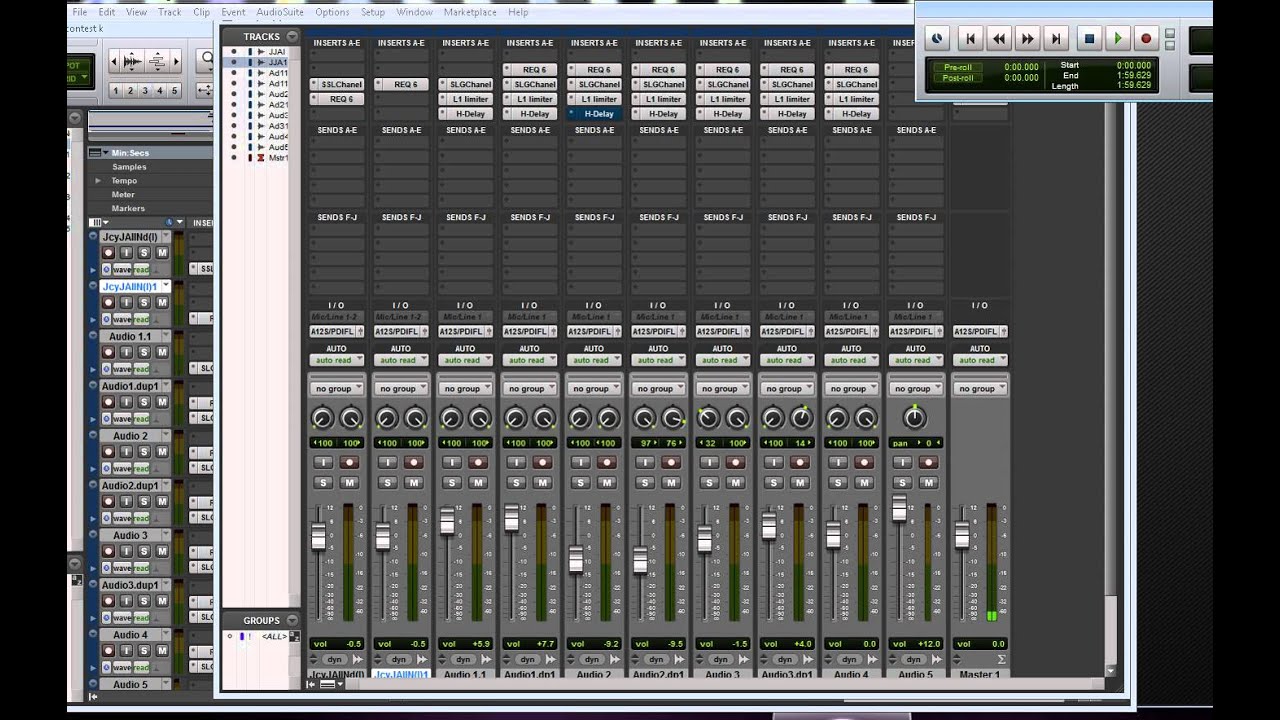Mute the Audio 5 mixer channel
This screenshot has height=720, width=1280.
[929, 483]
